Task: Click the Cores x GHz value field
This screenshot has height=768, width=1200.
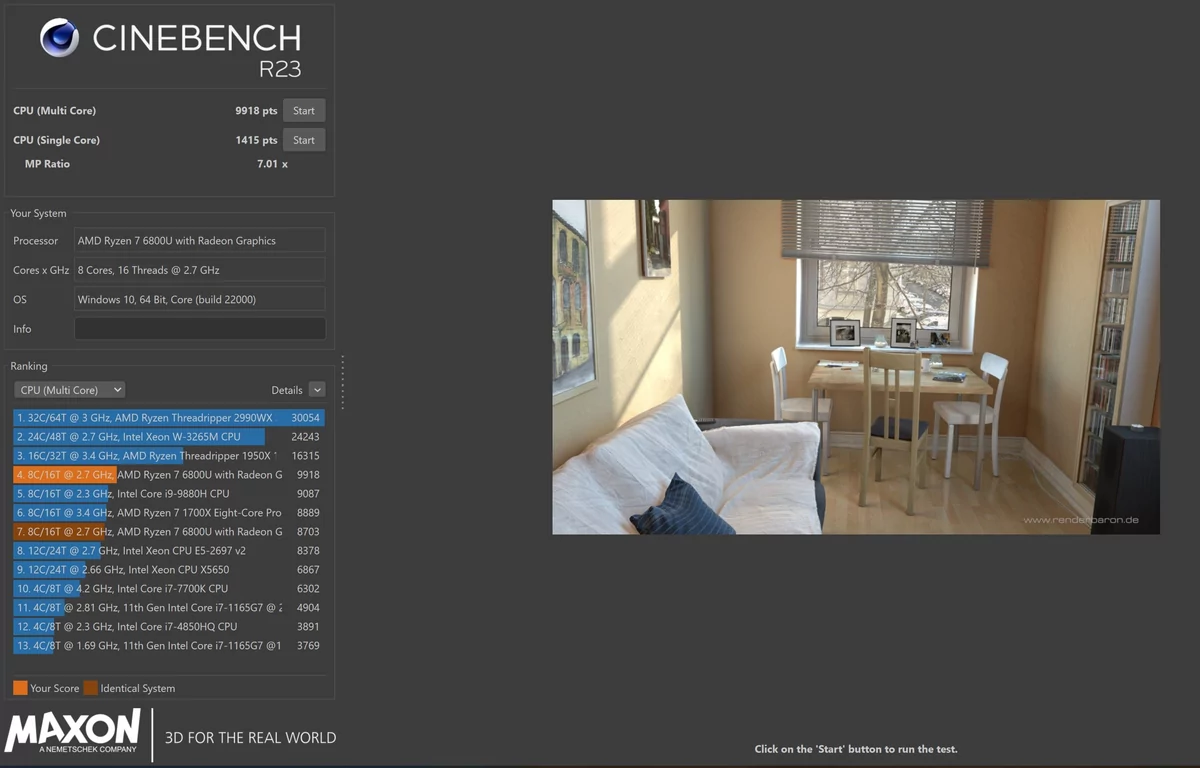Action: coord(200,270)
